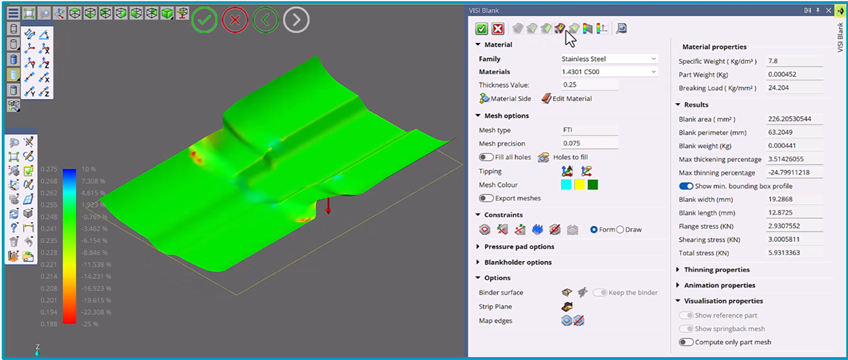Click the first Map edges icon
848x360 pixels.
click(567, 321)
